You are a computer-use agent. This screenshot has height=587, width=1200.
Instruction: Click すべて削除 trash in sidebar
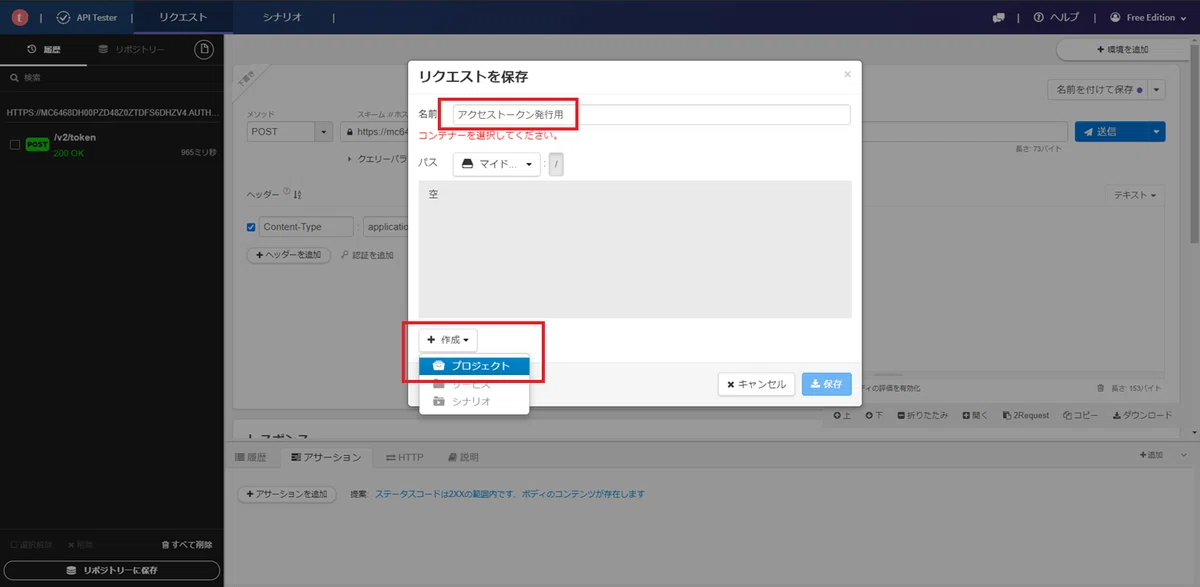(186, 545)
